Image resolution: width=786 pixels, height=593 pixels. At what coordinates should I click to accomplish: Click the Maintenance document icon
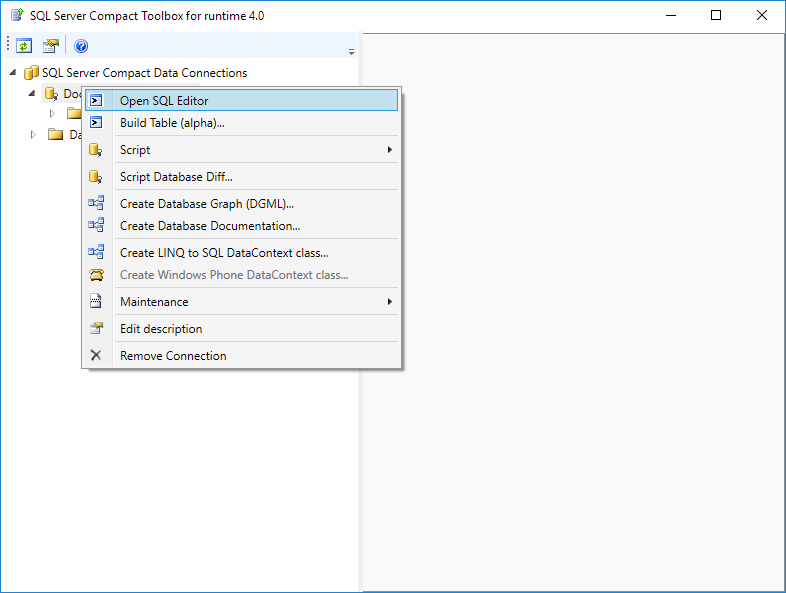coord(96,301)
